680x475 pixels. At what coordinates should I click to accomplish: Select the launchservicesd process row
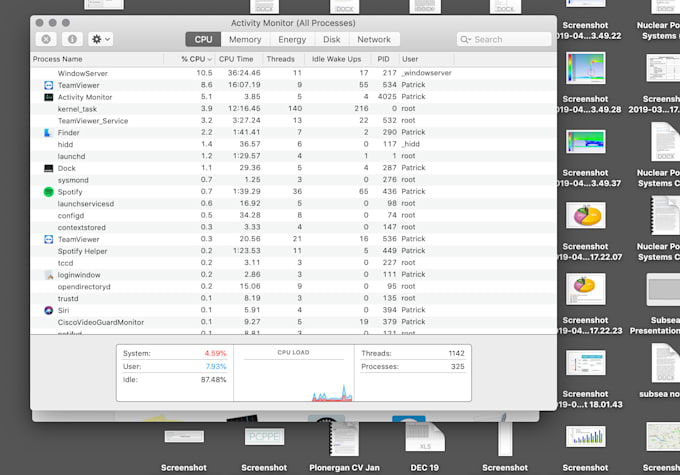coord(294,203)
